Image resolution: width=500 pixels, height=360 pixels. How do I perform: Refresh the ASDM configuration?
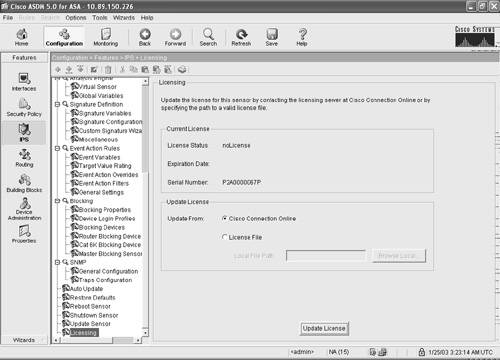pyautogui.click(x=241, y=37)
